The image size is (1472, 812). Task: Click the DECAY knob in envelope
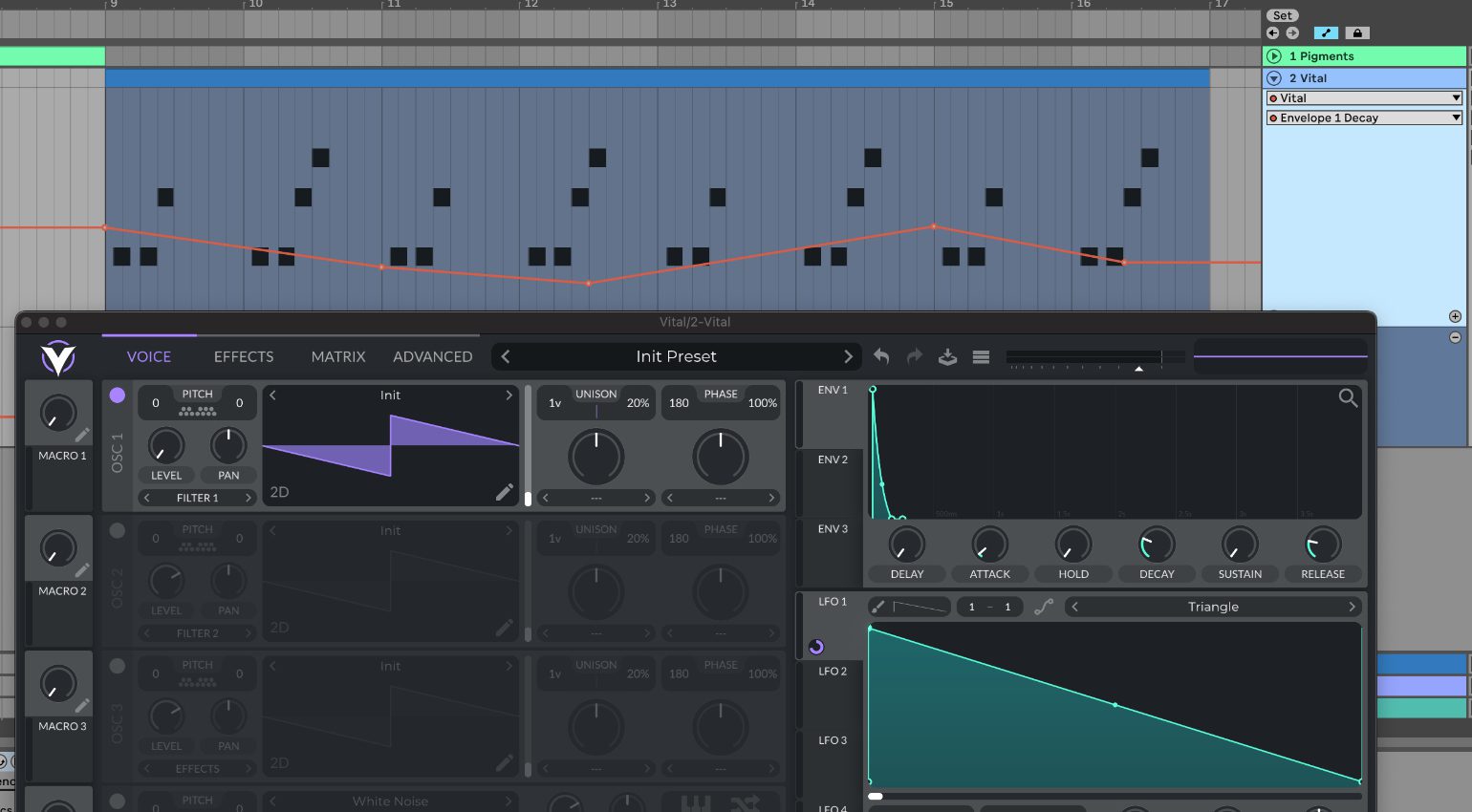point(1157,545)
